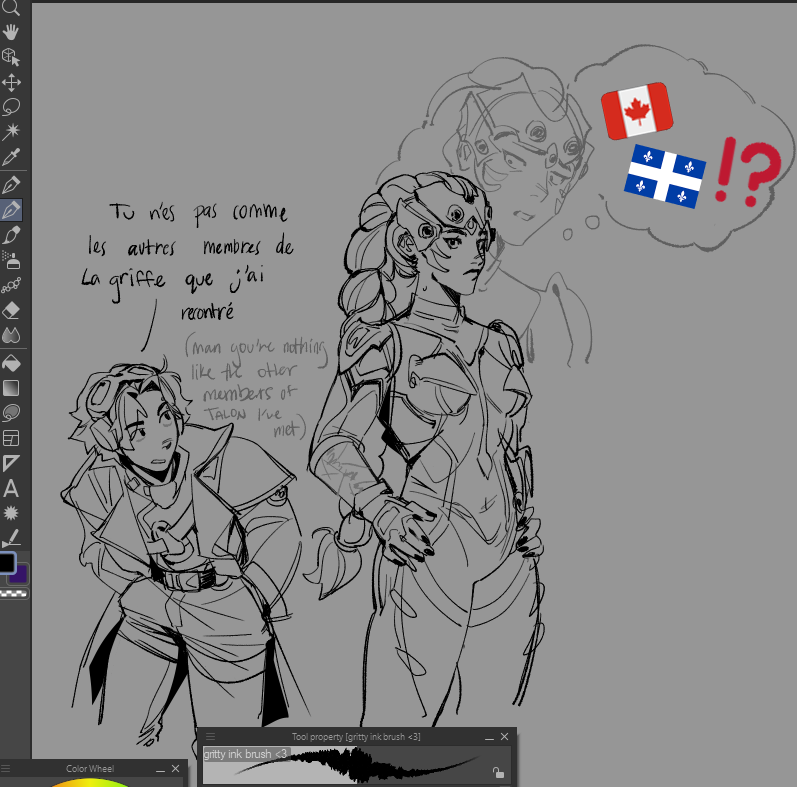
Task: Select the starburst flash tool
Action: click(x=11, y=513)
